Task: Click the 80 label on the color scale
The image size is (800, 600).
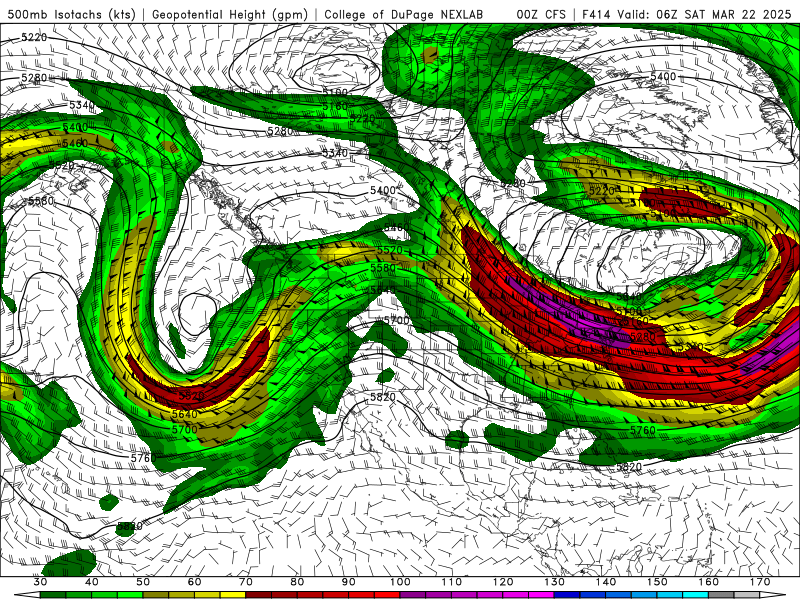Action: pos(297,582)
